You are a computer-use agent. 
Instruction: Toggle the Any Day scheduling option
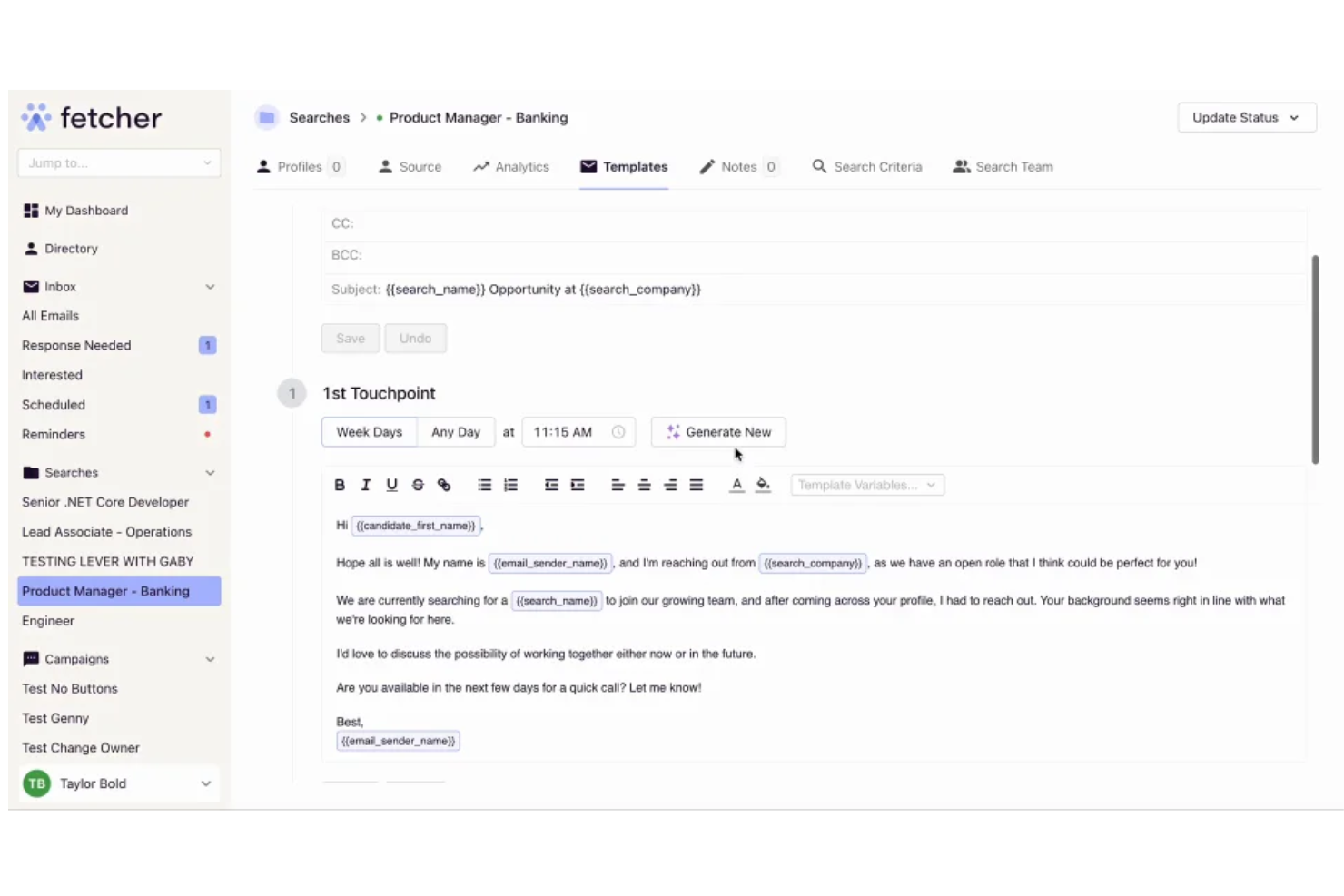pos(456,432)
